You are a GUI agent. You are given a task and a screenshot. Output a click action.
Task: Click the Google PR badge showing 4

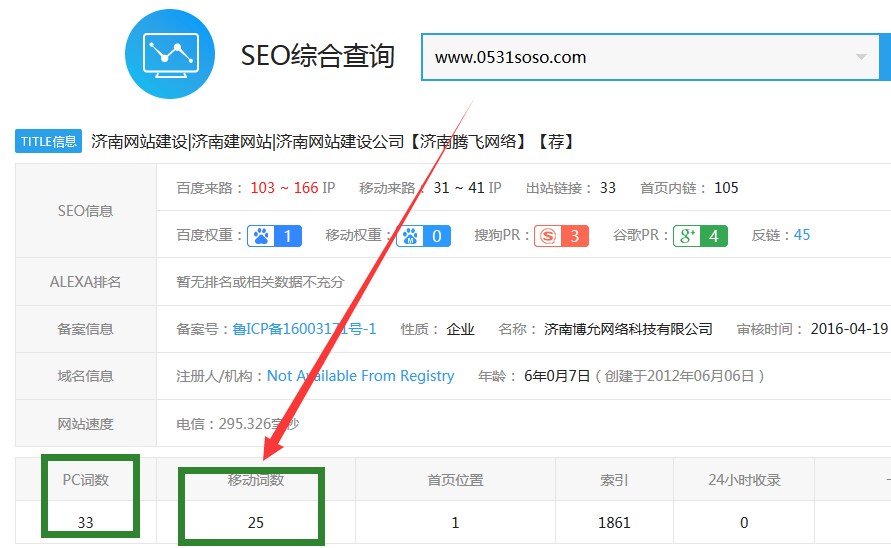[x=700, y=236]
